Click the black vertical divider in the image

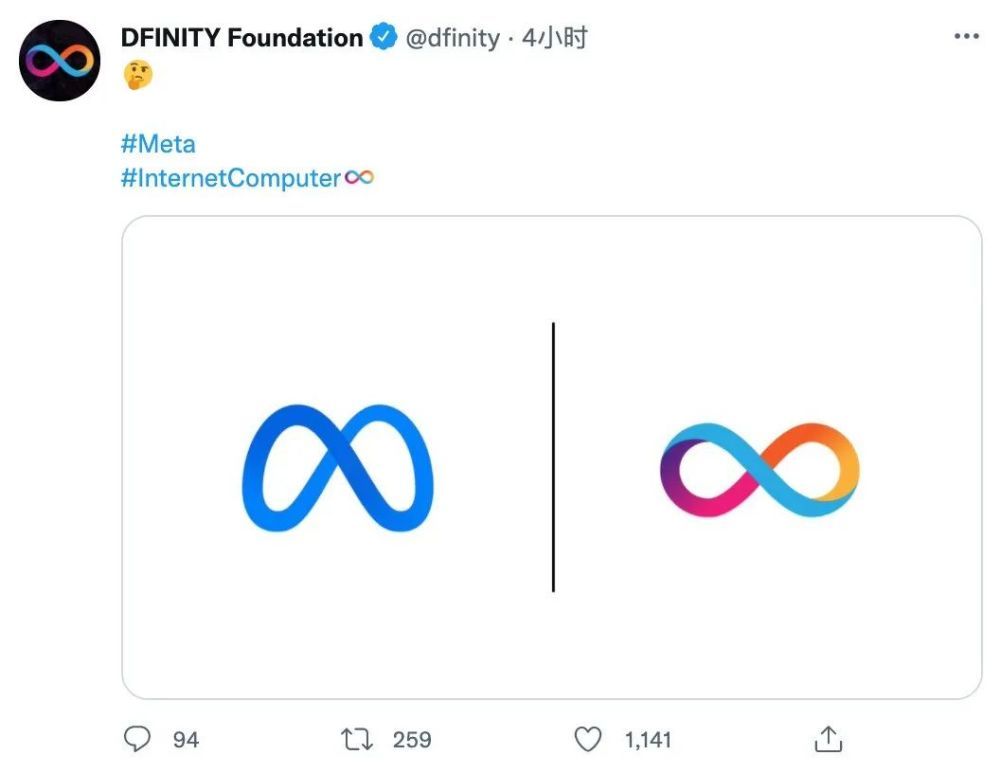tap(553, 457)
